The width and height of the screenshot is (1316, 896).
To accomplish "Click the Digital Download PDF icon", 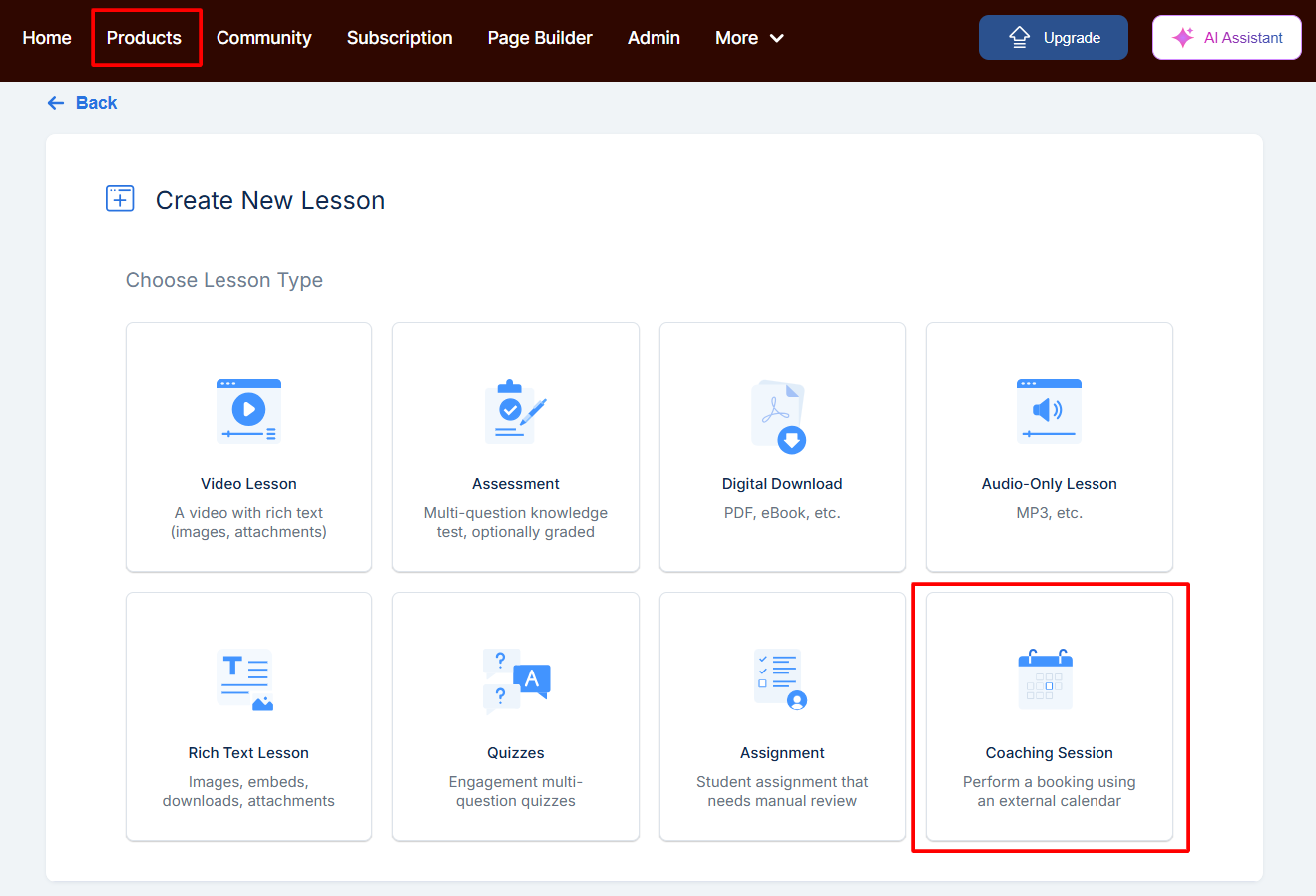I will (779, 416).
